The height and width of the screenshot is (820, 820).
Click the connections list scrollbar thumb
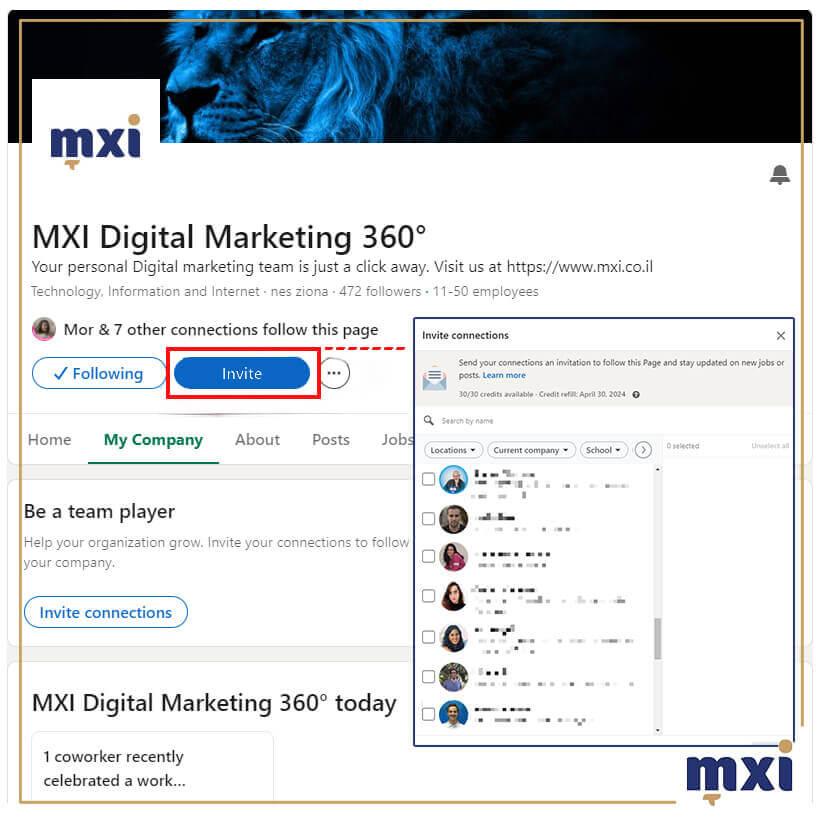658,639
